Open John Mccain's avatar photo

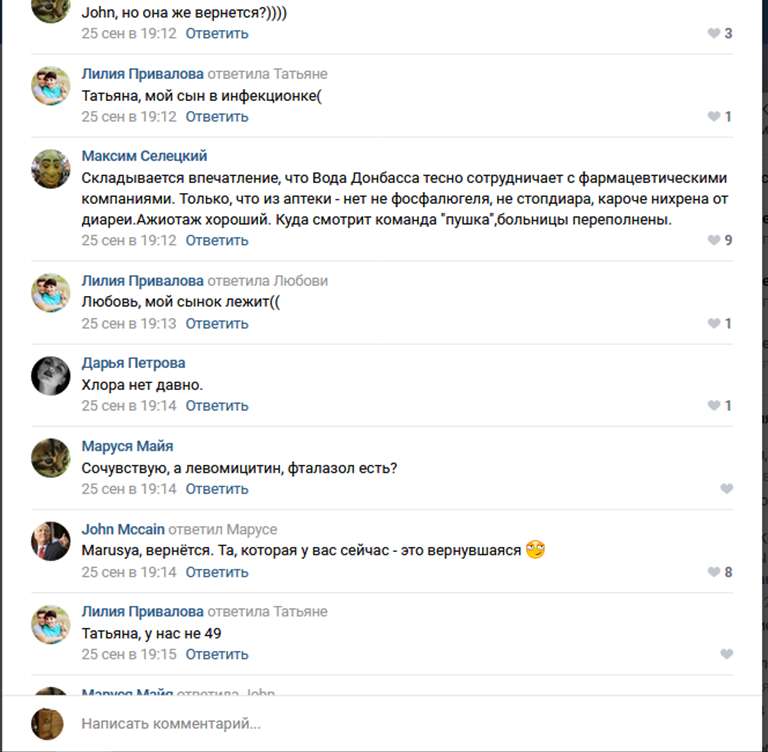[x=51, y=541]
